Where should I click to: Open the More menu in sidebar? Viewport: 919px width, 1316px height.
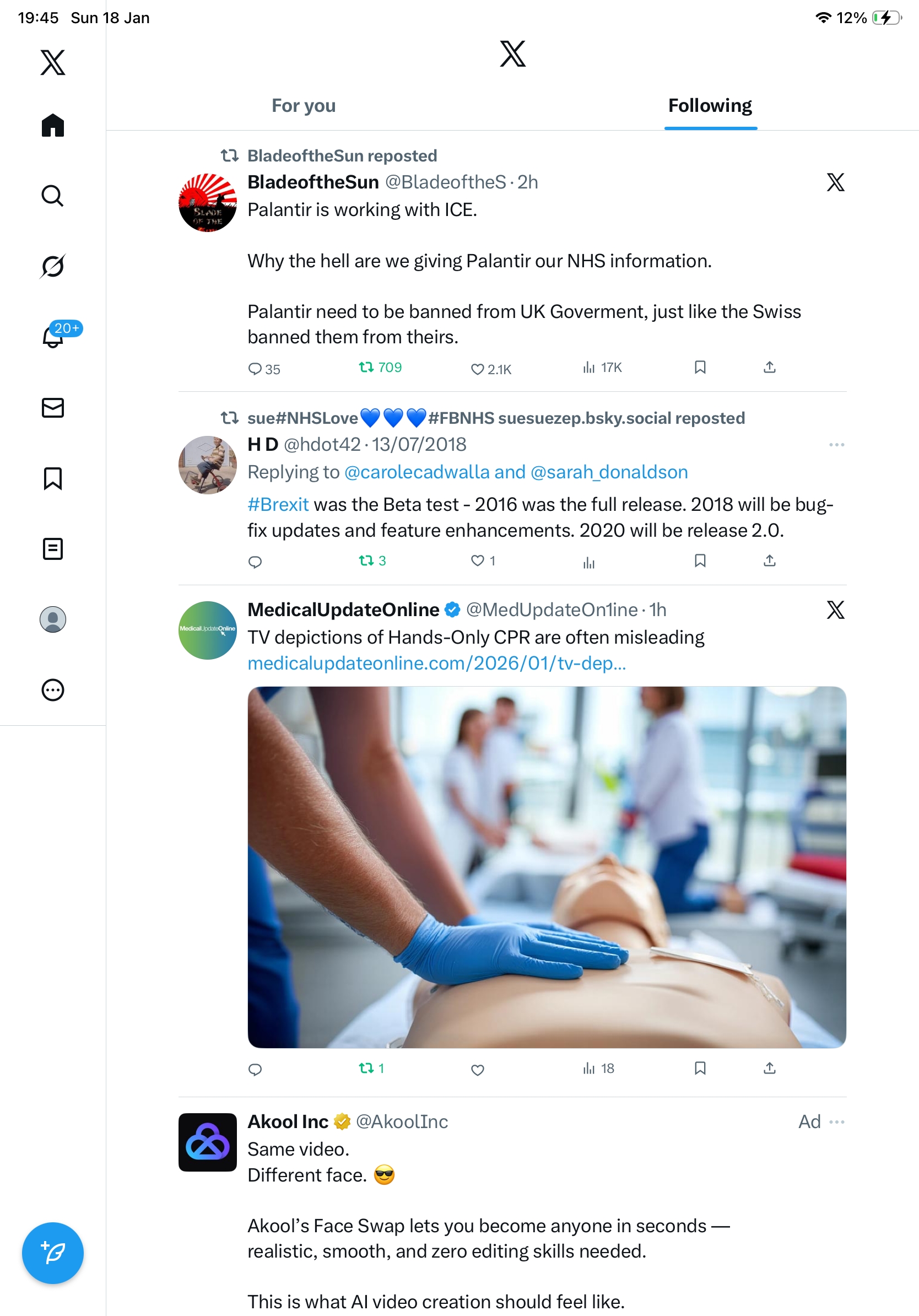[53, 689]
